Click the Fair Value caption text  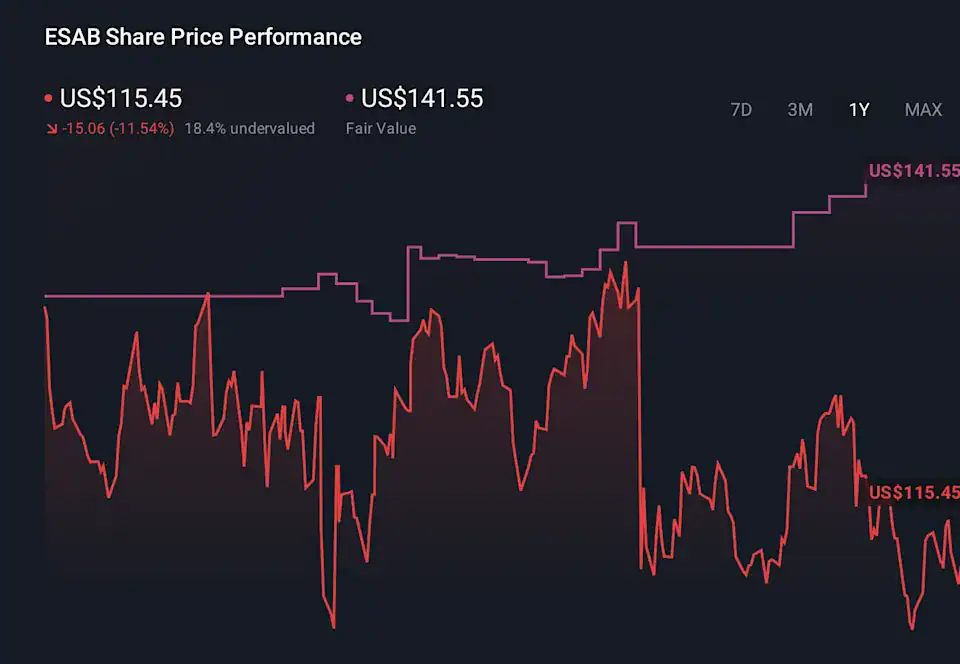pos(381,128)
